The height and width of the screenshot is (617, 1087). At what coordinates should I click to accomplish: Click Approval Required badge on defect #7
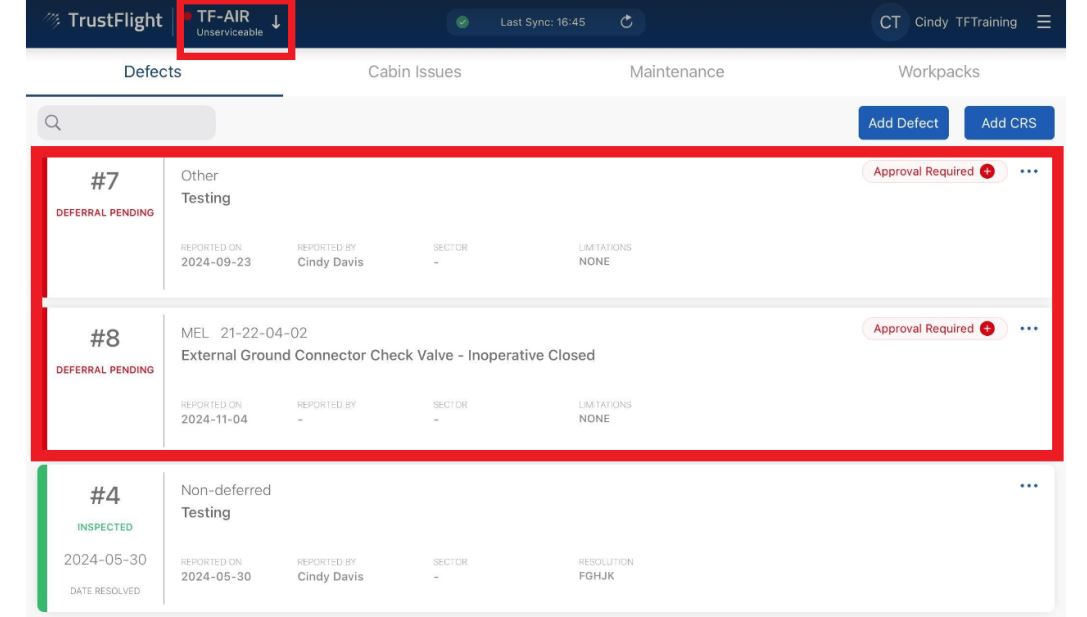923,172
